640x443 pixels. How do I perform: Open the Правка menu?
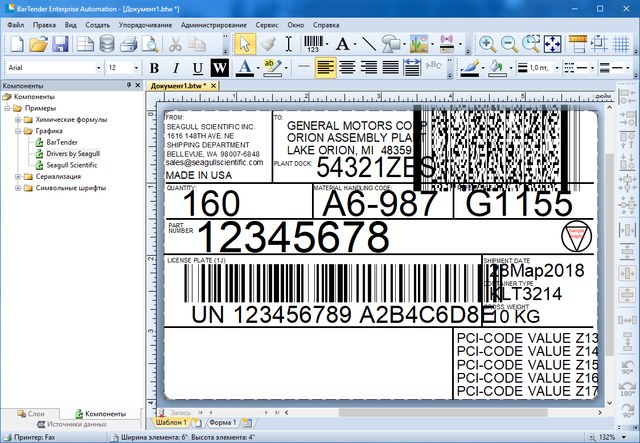click(44, 25)
